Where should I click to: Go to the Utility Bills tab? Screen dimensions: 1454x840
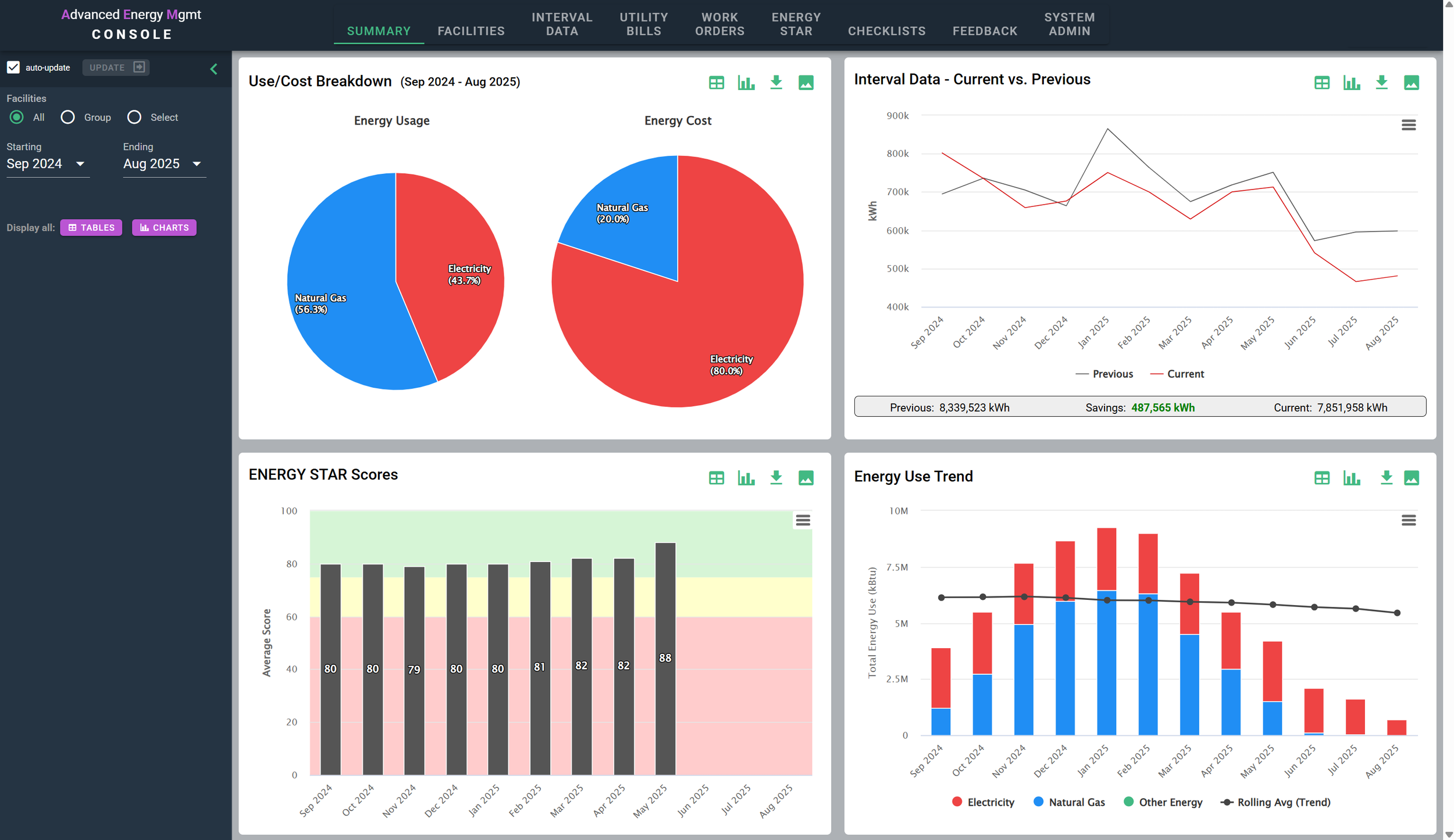click(x=643, y=24)
